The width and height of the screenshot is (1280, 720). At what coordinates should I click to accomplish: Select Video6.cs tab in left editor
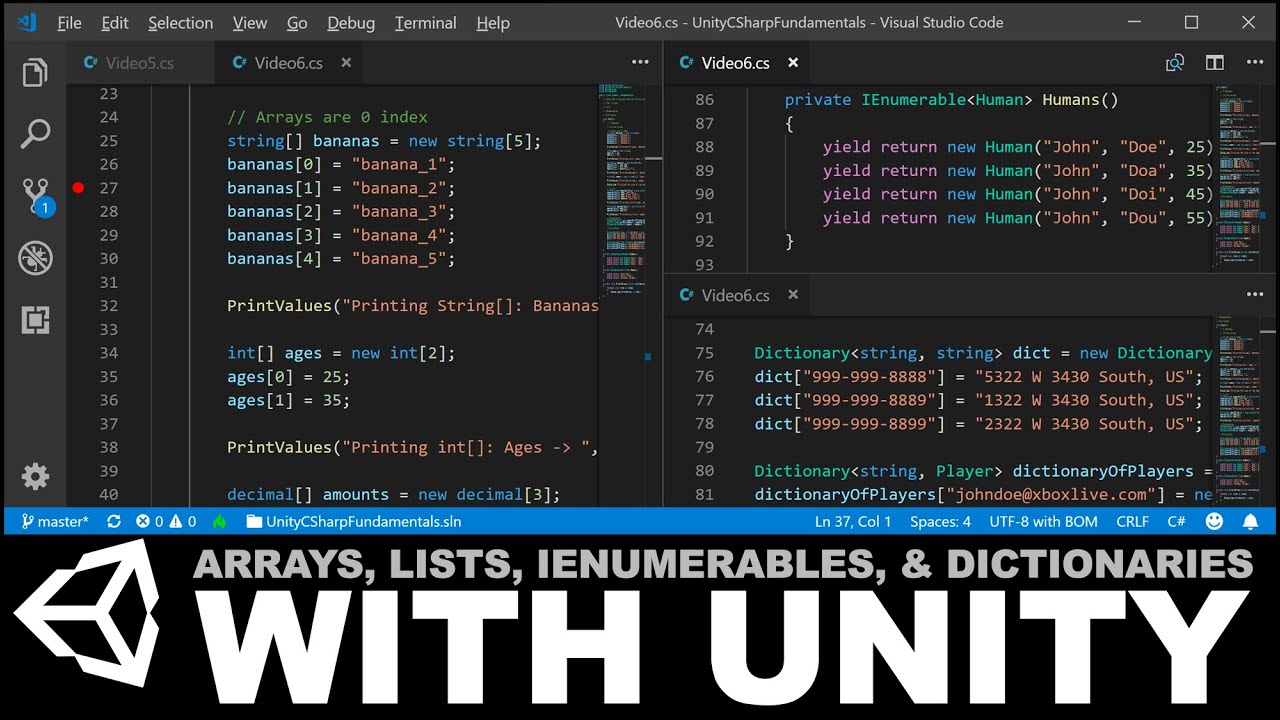coord(288,63)
